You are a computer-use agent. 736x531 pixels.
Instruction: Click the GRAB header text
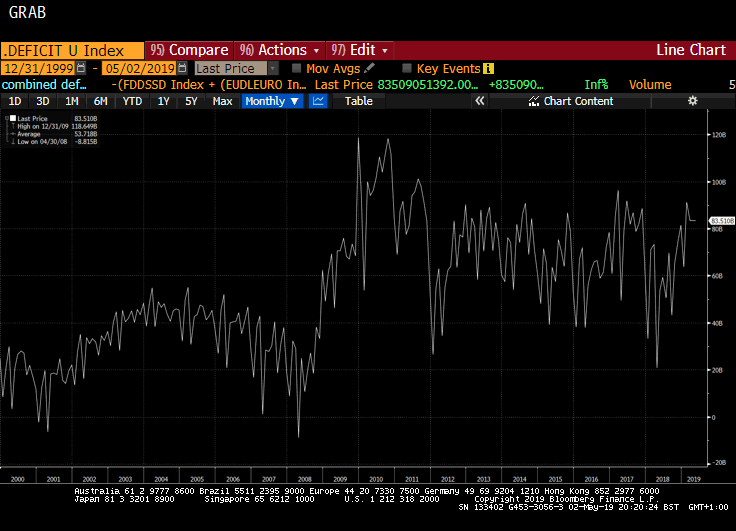click(x=27, y=12)
